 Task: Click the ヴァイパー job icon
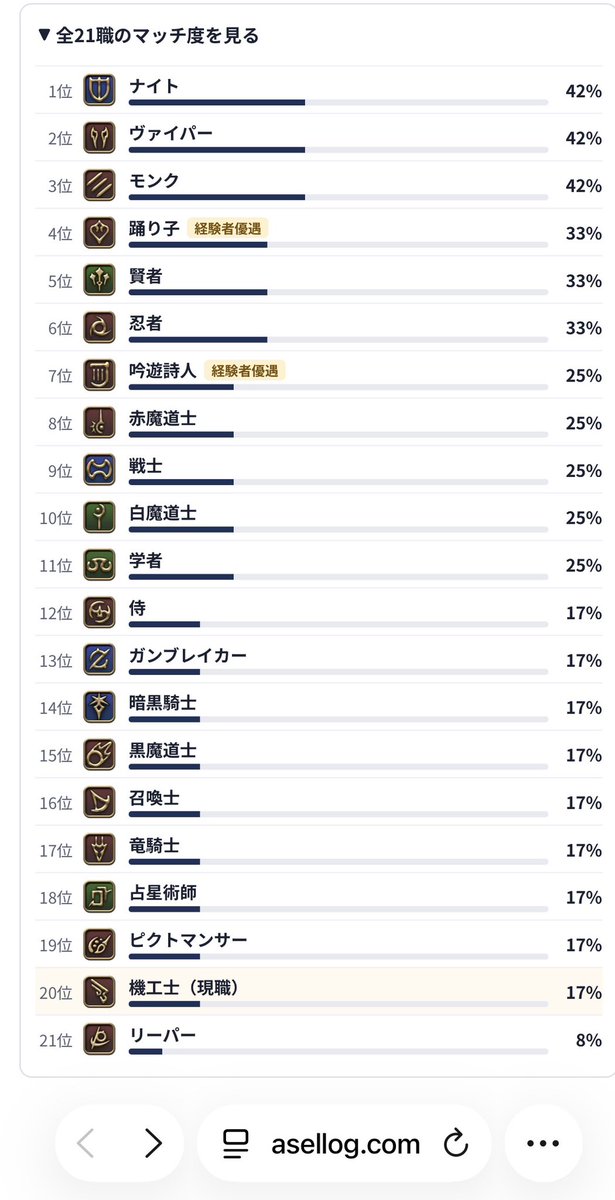point(99,138)
